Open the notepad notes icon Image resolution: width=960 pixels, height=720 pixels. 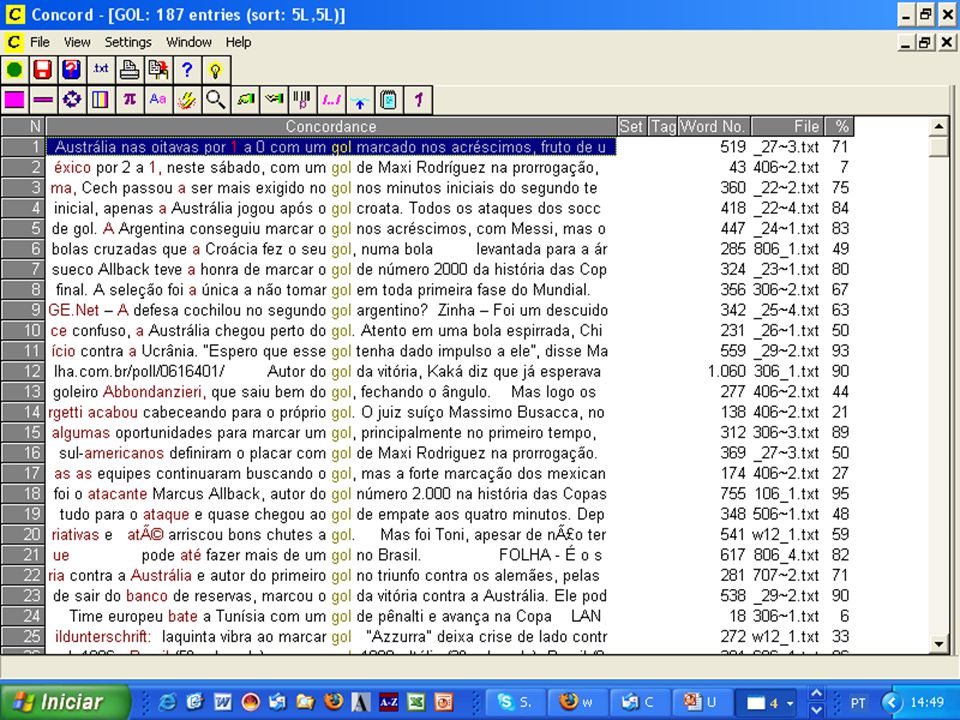389,99
